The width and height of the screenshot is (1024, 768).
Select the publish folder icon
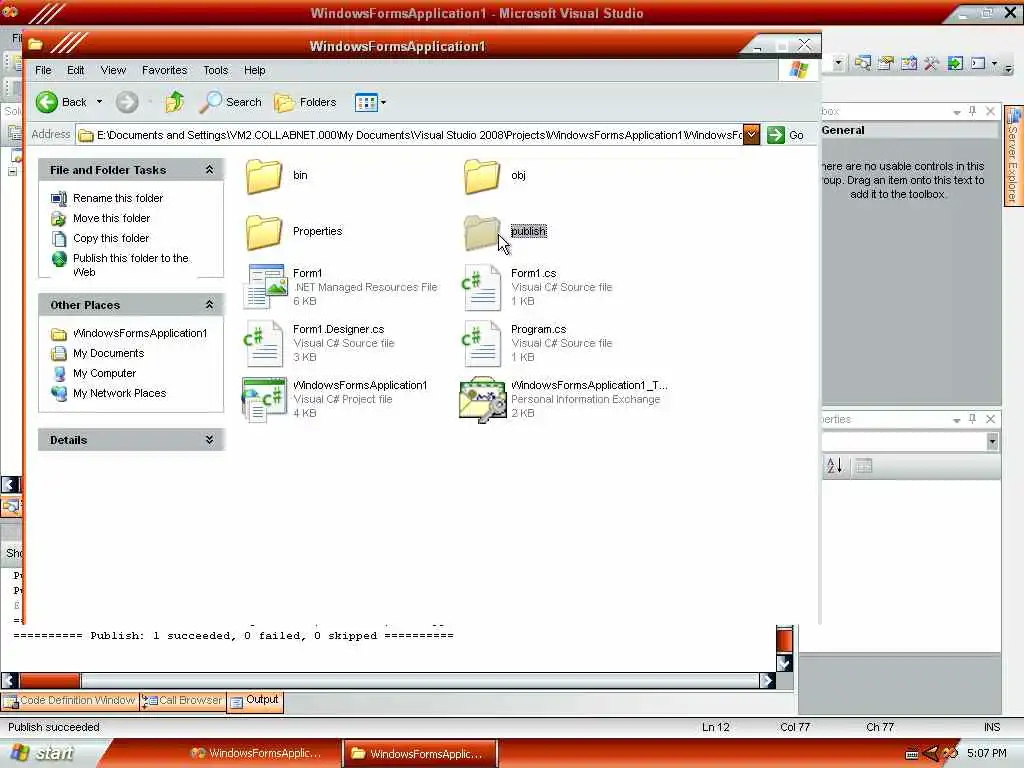pos(482,232)
